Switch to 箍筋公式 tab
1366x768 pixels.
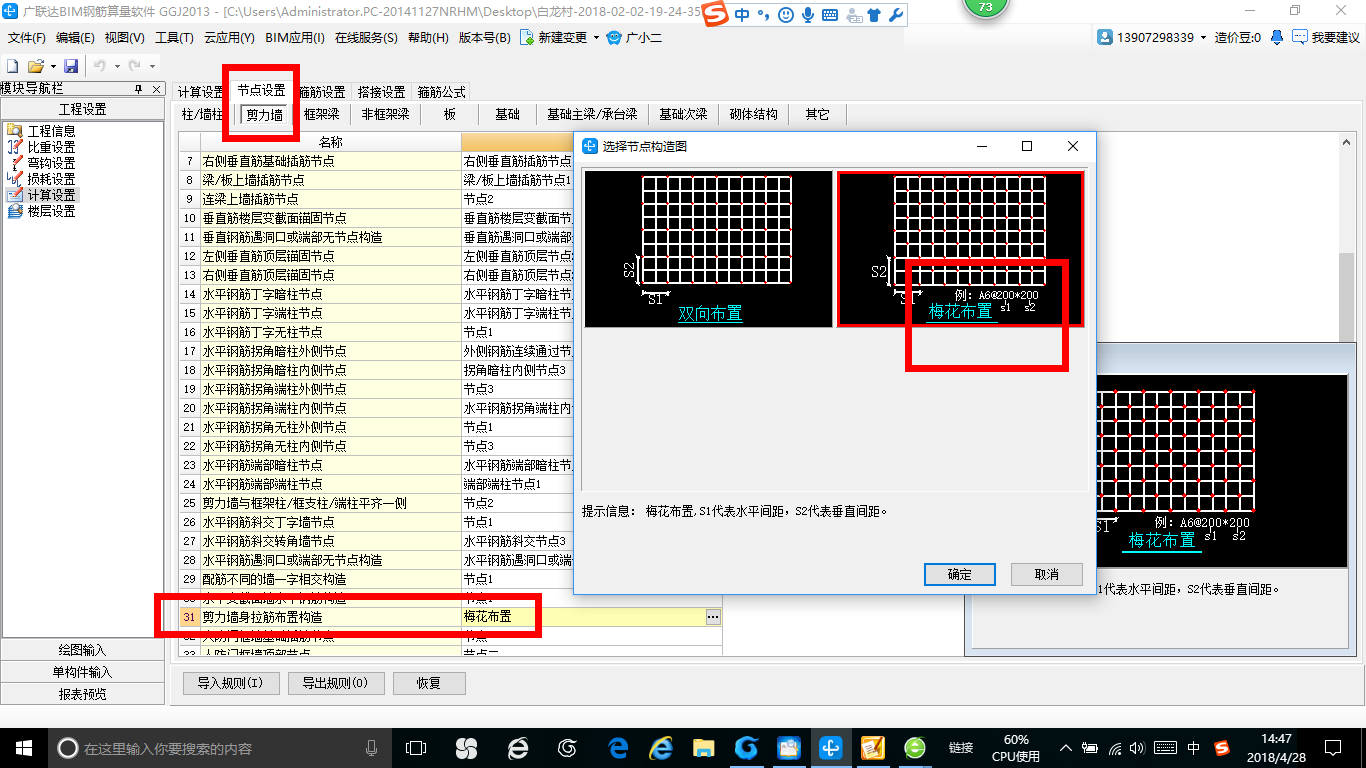pos(441,91)
